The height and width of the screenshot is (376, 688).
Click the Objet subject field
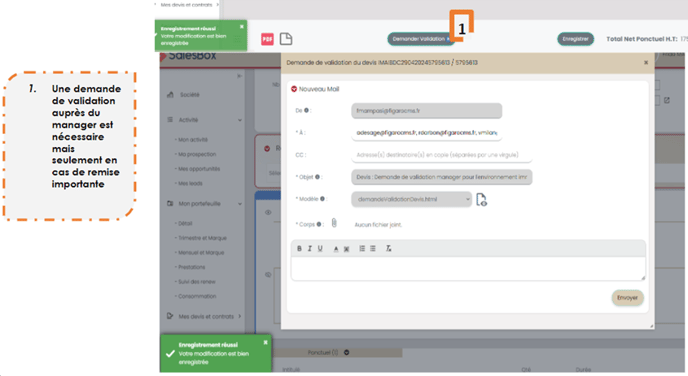coord(441,177)
